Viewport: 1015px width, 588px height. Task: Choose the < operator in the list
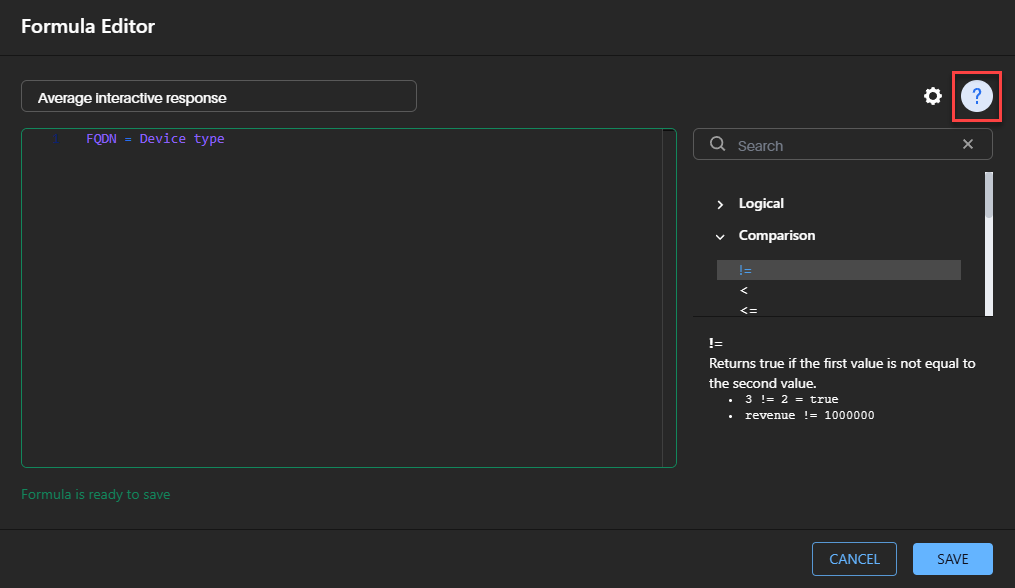tap(744, 291)
